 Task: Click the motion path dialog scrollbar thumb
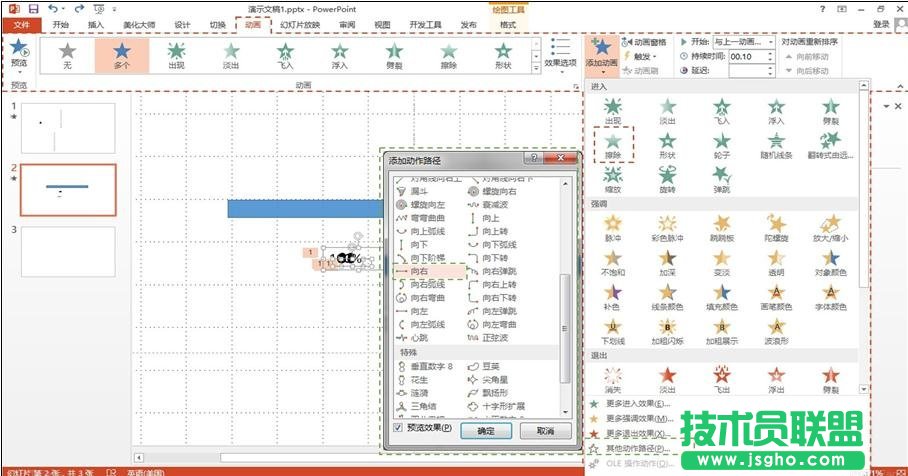pyautogui.click(x=565, y=328)
